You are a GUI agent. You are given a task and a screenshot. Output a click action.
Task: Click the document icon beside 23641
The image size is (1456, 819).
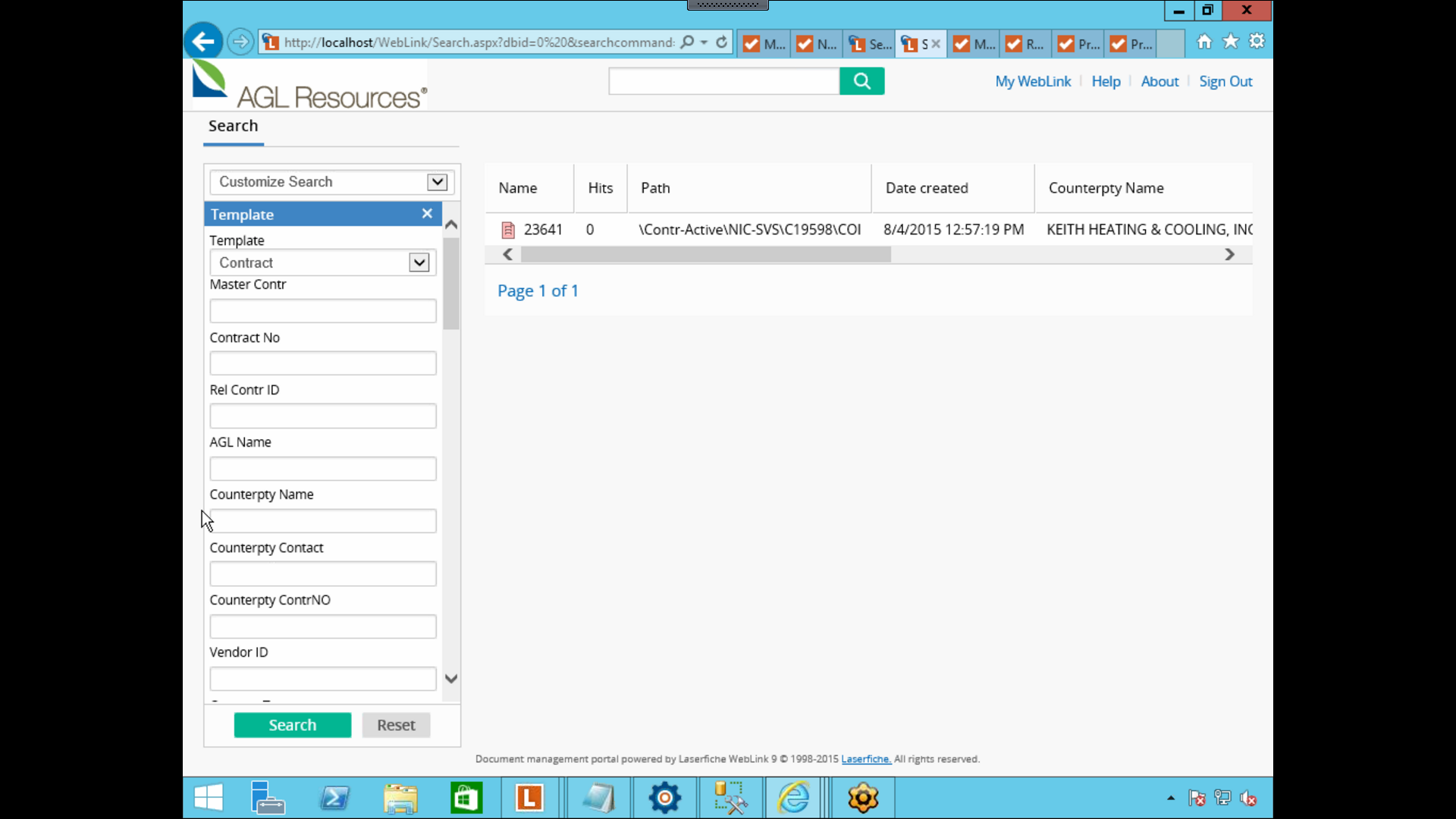point(508,230)
